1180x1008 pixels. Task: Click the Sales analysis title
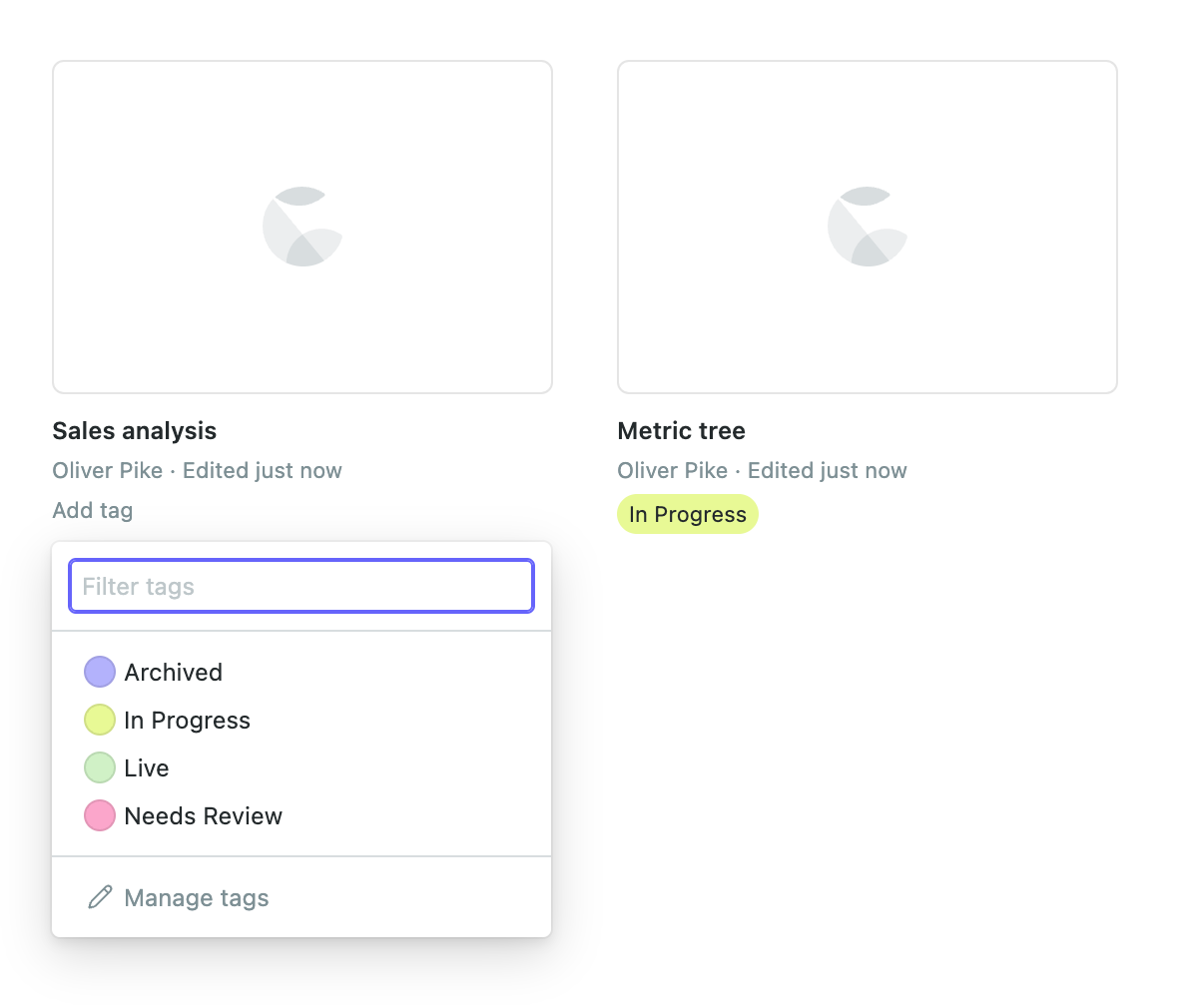tap(135, 430)
